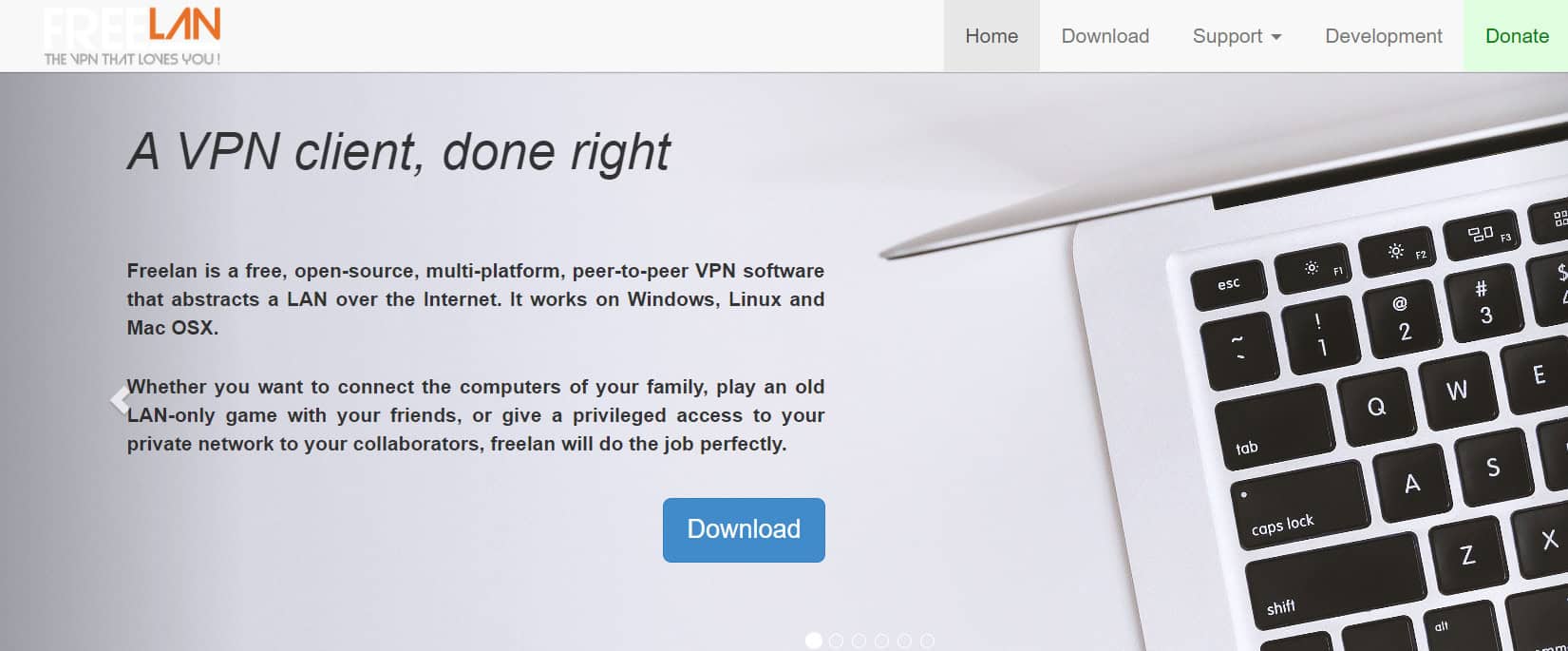Select the first filled carousel indicator dot
1568x651 pixels.
(813, 641)
